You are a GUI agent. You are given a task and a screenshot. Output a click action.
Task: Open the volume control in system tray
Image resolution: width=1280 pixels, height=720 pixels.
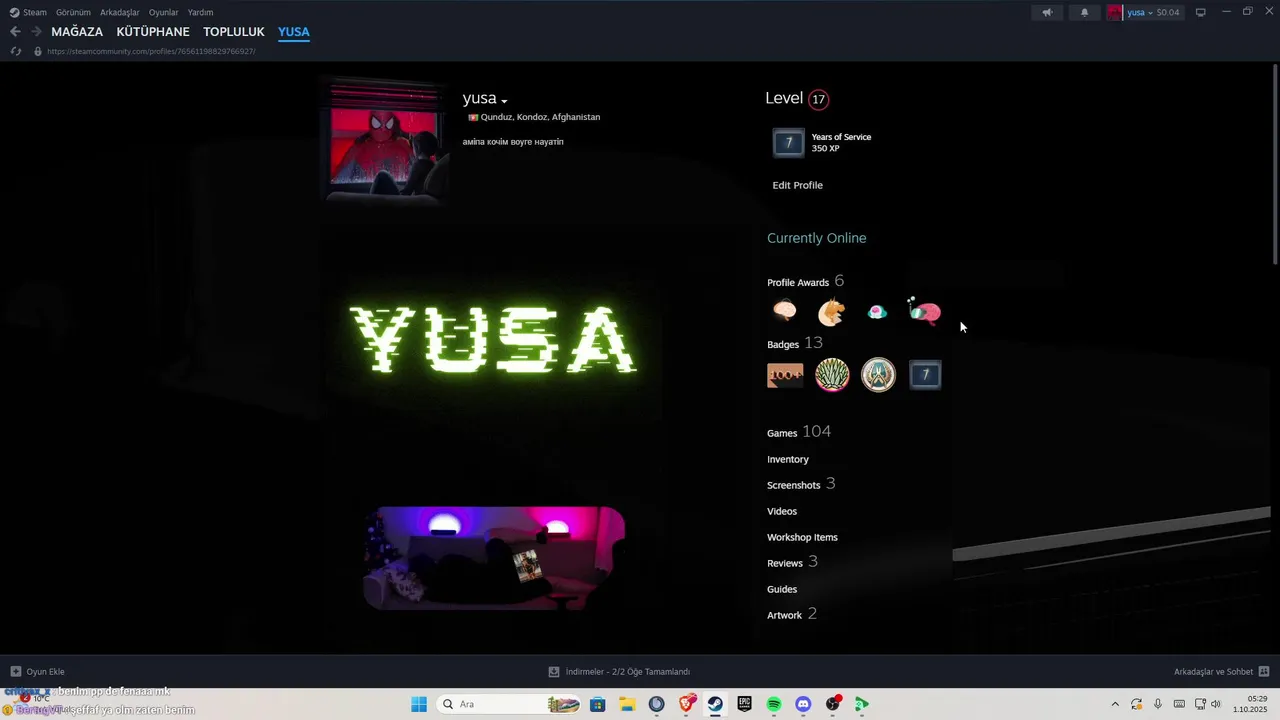tap(1216, 704)
